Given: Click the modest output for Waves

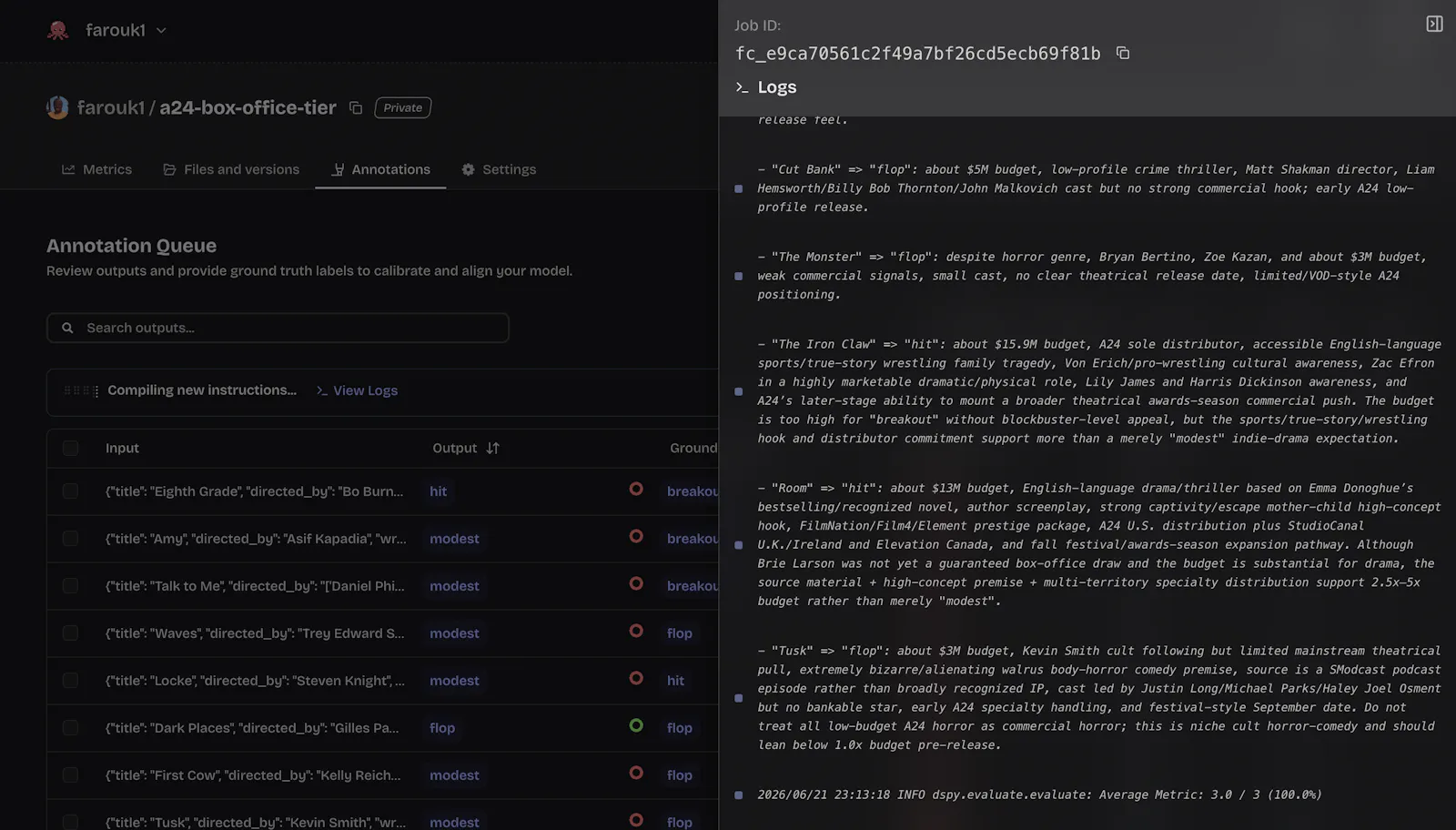Looking at the screenshot, I should point(454,633).
